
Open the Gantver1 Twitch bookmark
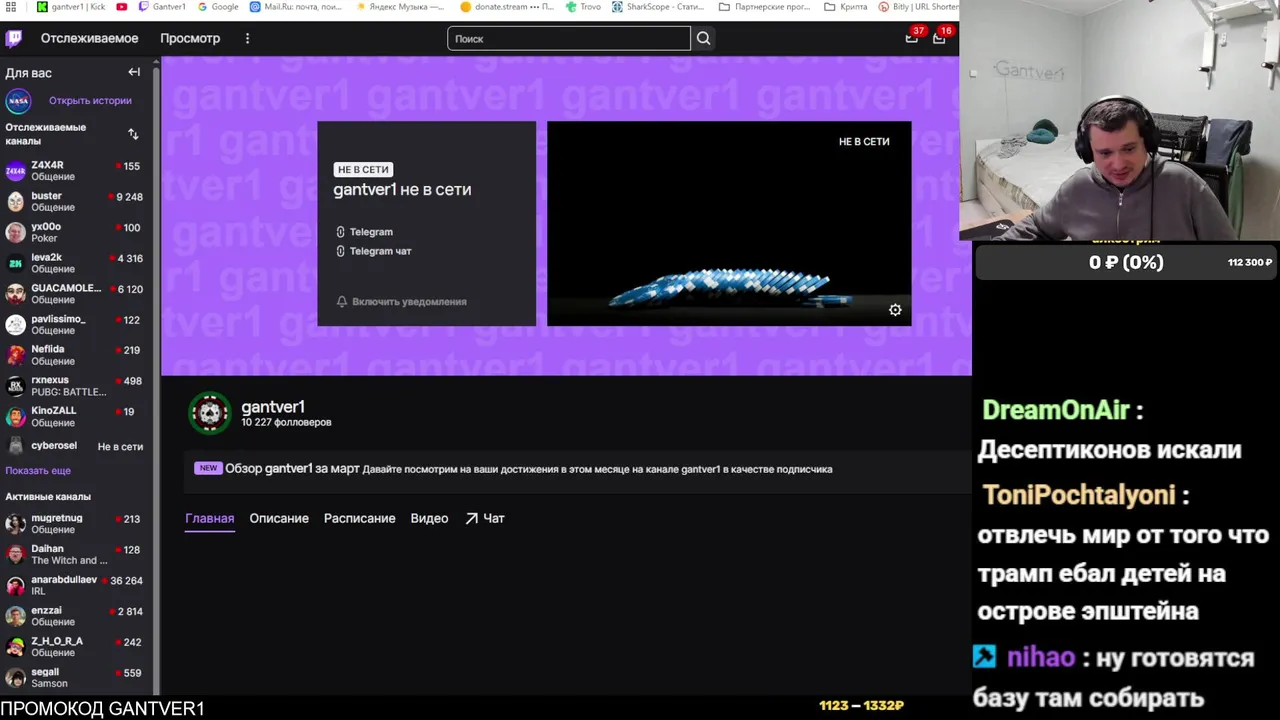click(x=162, y=7)
